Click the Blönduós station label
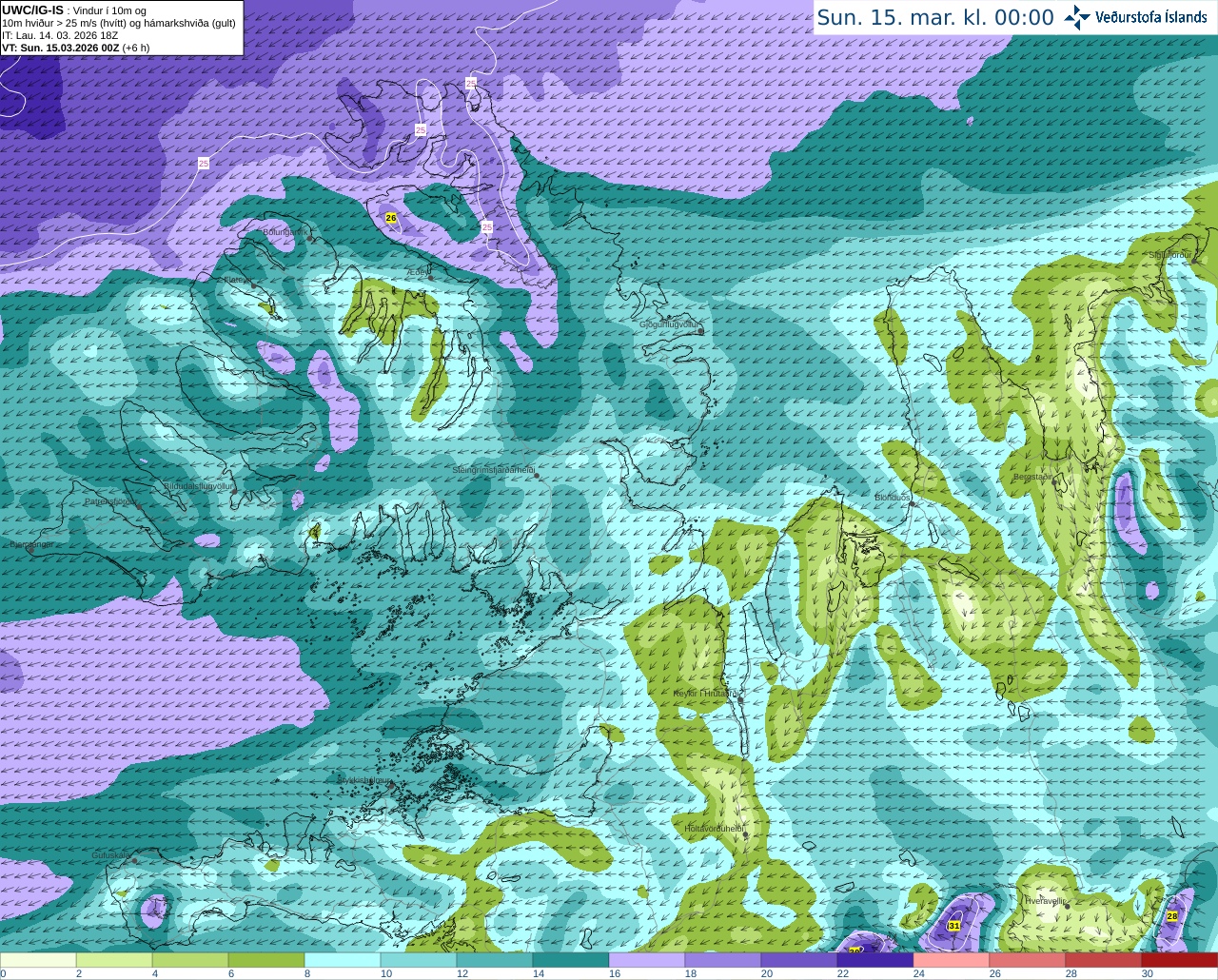 coord(893,498)
